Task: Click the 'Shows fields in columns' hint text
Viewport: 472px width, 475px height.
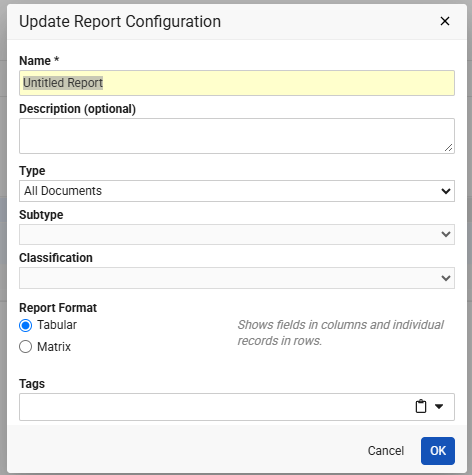Action: pos(340,333)
